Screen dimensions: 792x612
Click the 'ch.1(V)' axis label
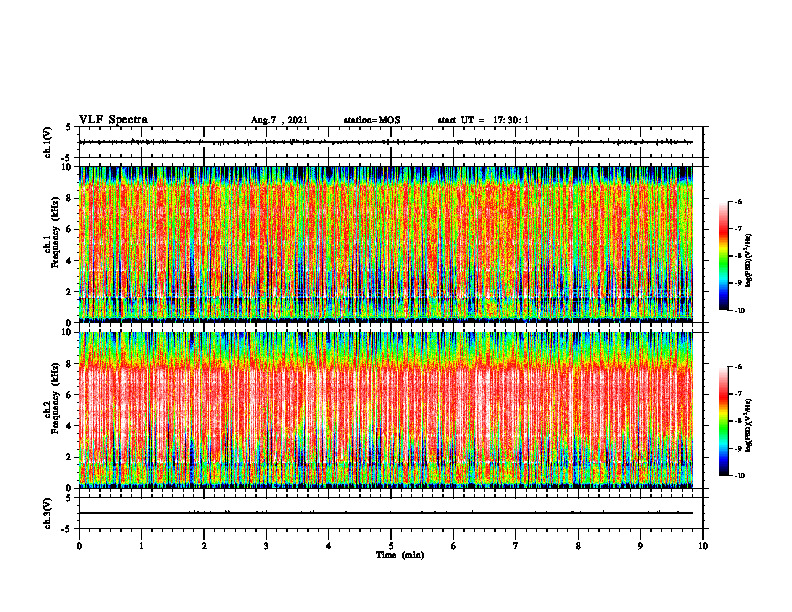pyautogui.click(x=47, y=142)
